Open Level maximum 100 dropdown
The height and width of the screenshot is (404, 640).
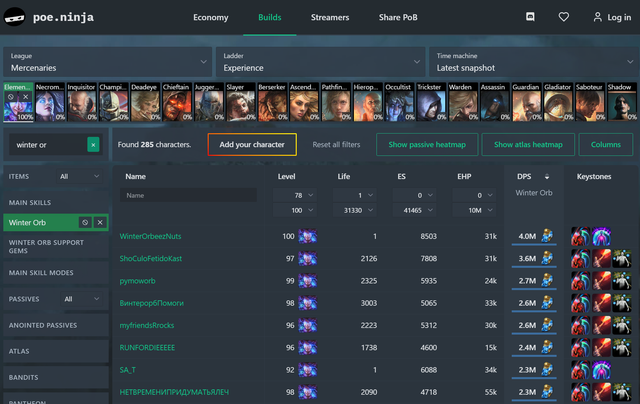pos(294,210)
